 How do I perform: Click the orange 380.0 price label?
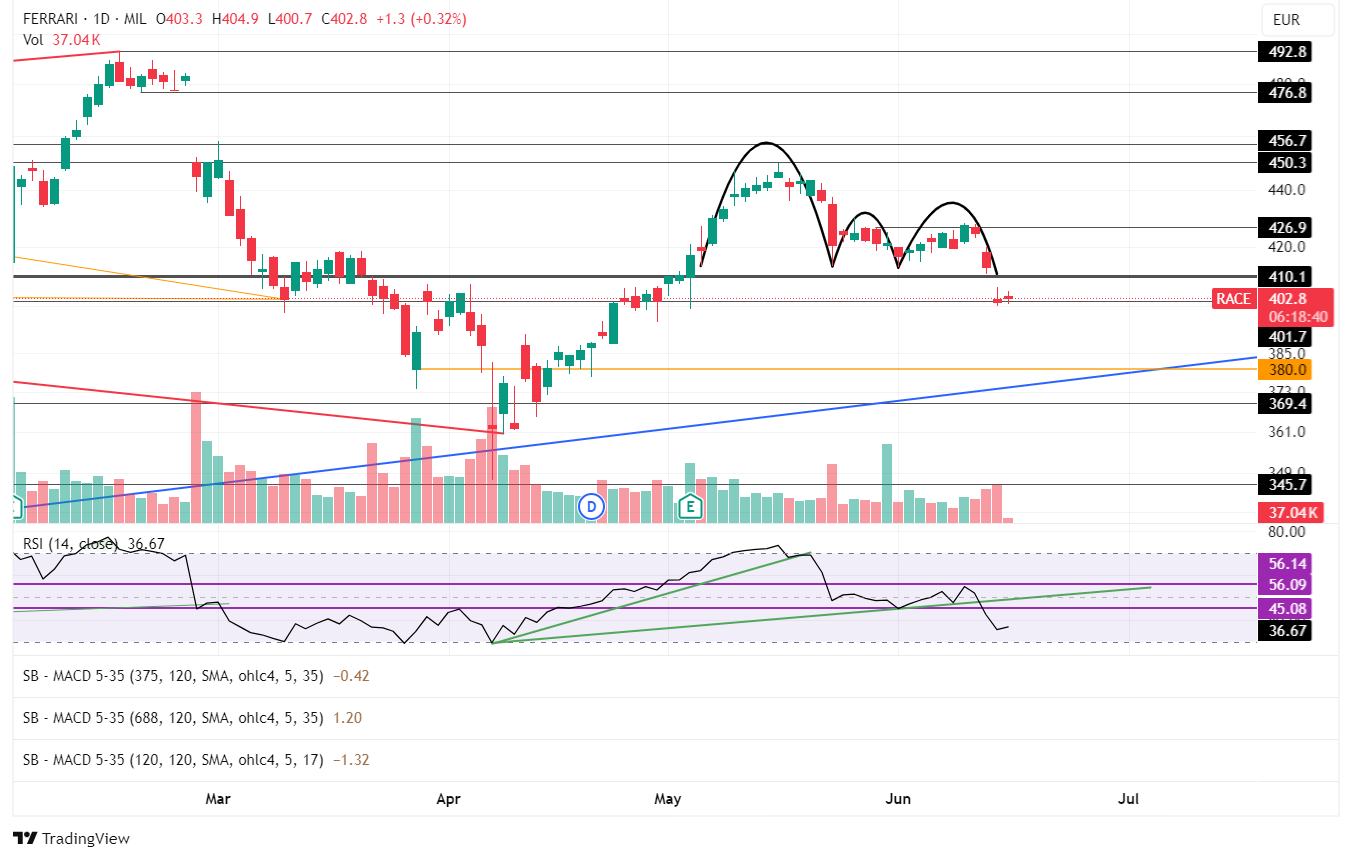1283,370
